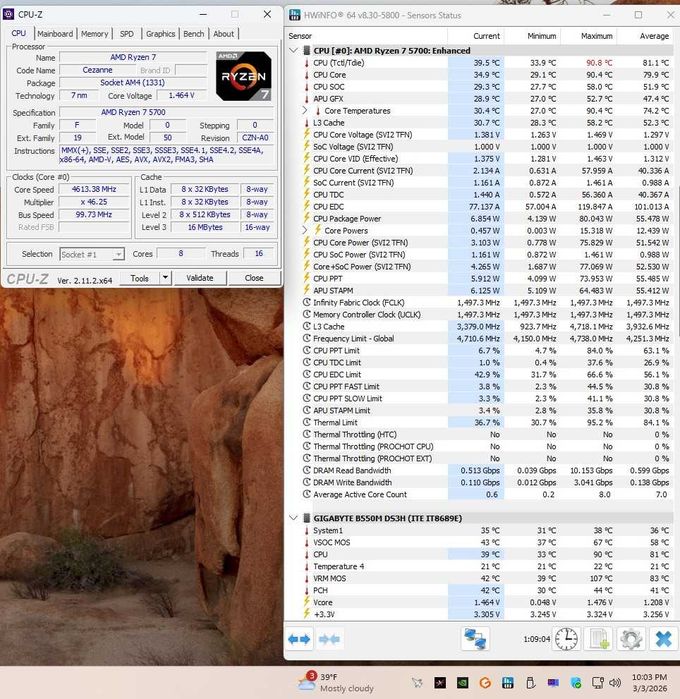
Task: Click the Core Speed field 4613.38 MHz
Action: 94,189
